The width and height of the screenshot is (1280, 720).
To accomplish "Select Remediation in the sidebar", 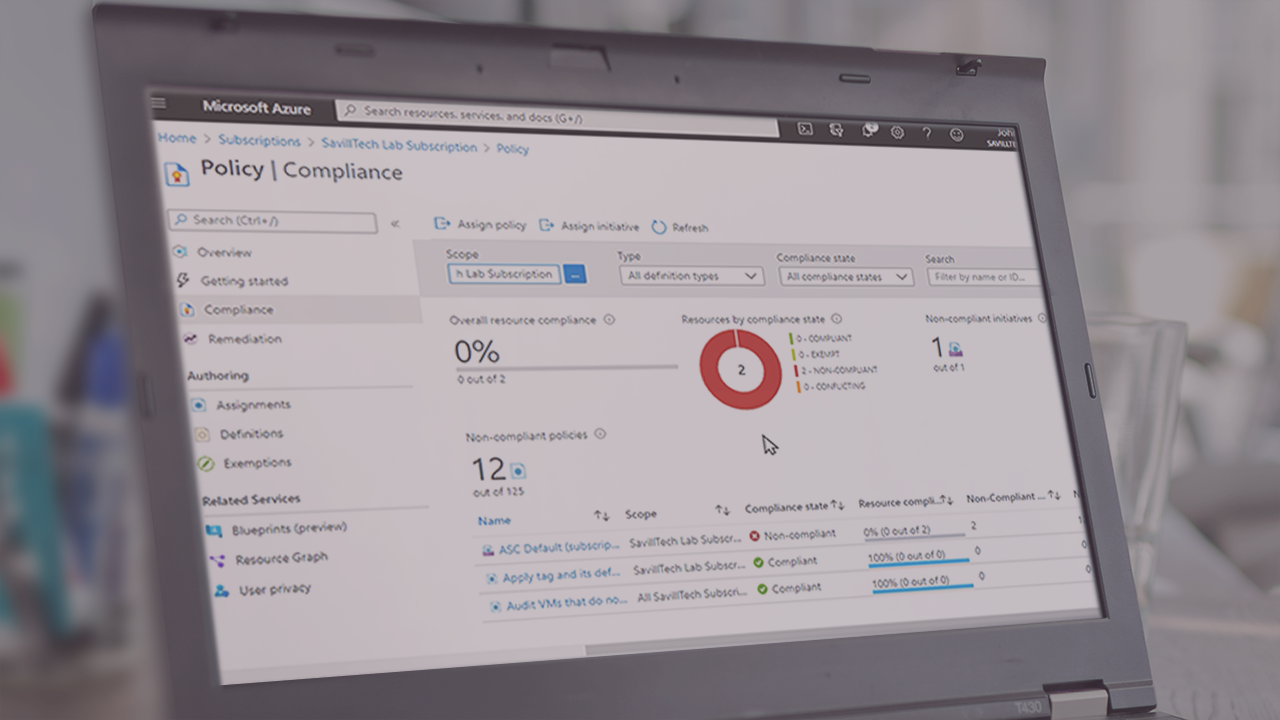I will pos(244,339).
